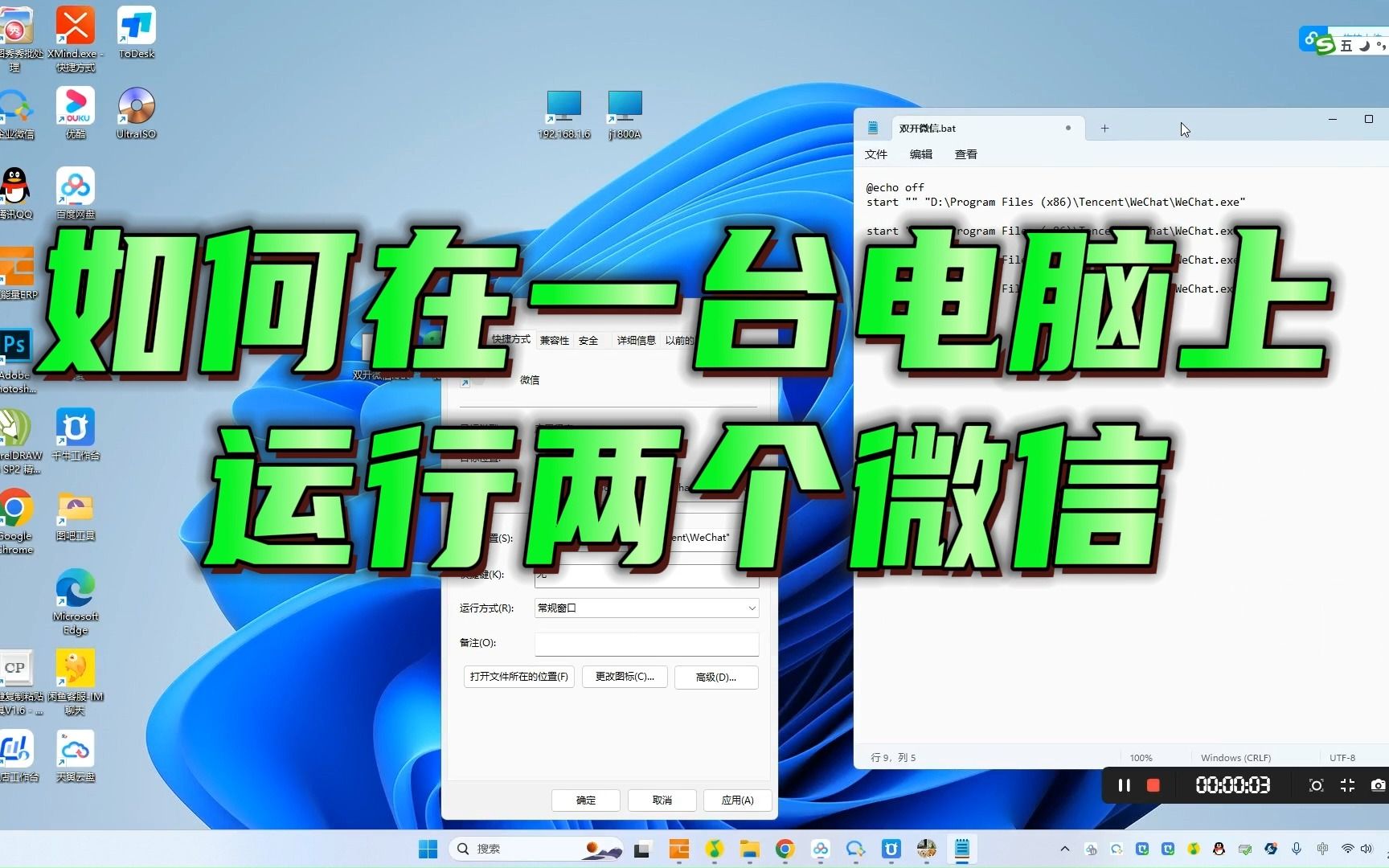Click 打开文件所在的位置(F) button

[519, 677]
